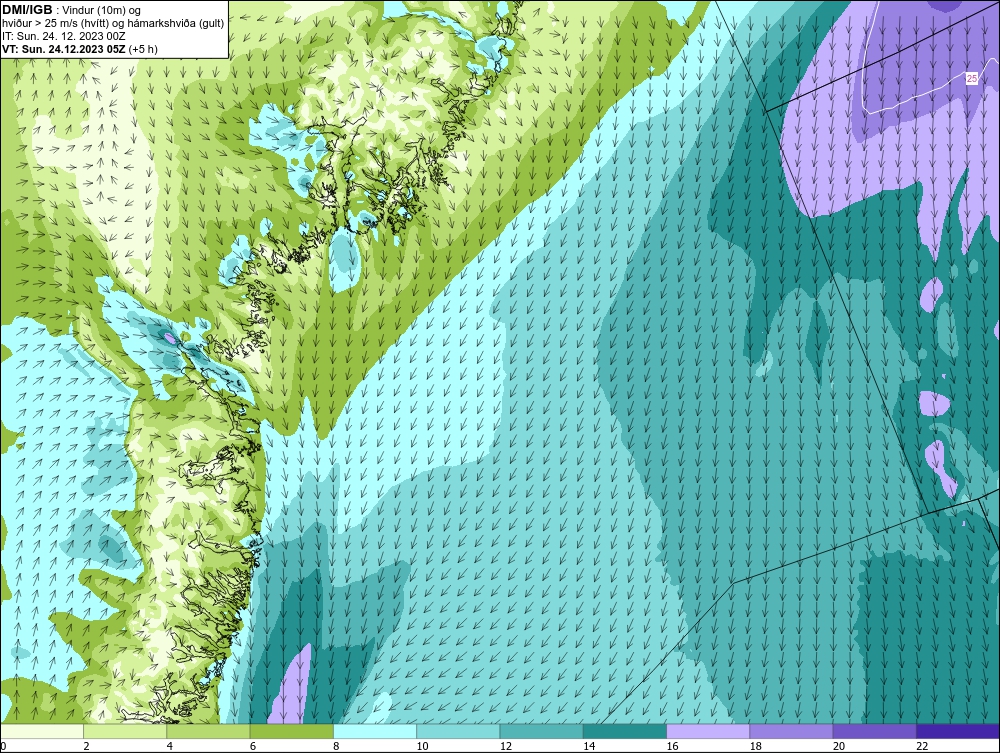
Task: Click the VT: Sun. 24.12.2023 05Z line
Action: pos(80,49)
